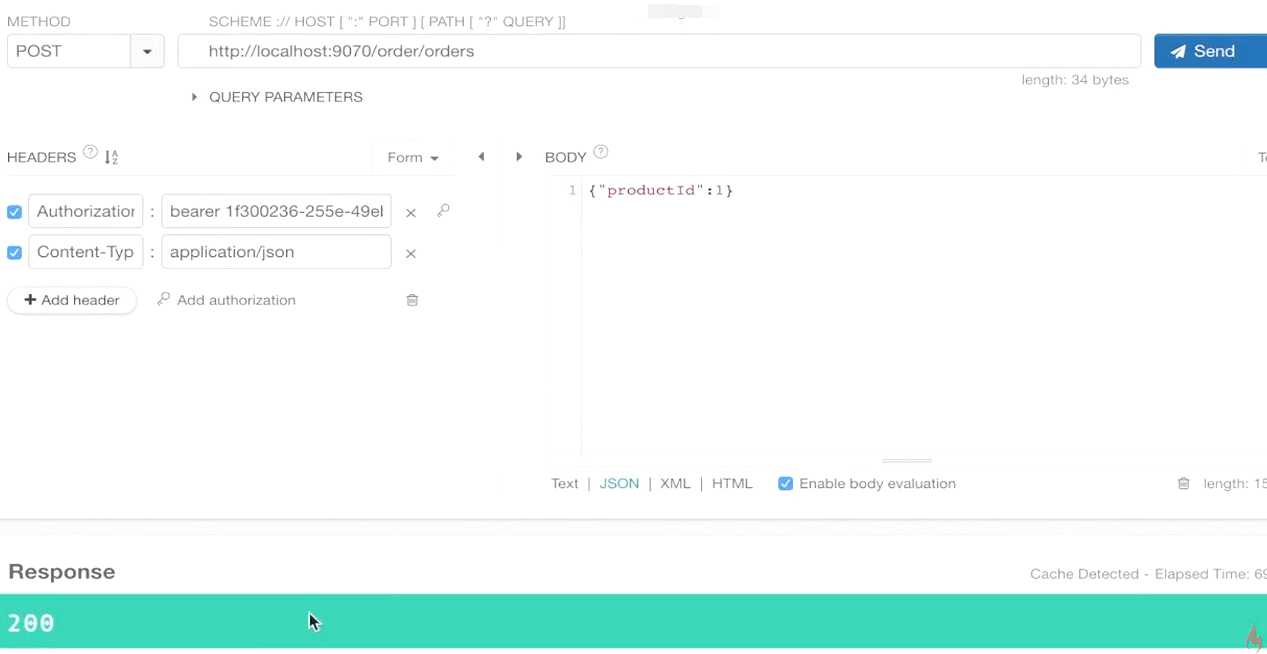Click the Cache Detected elapsed time text
The height and width of the screenshot is (654, 1267).
click(x=1148, y=574)
